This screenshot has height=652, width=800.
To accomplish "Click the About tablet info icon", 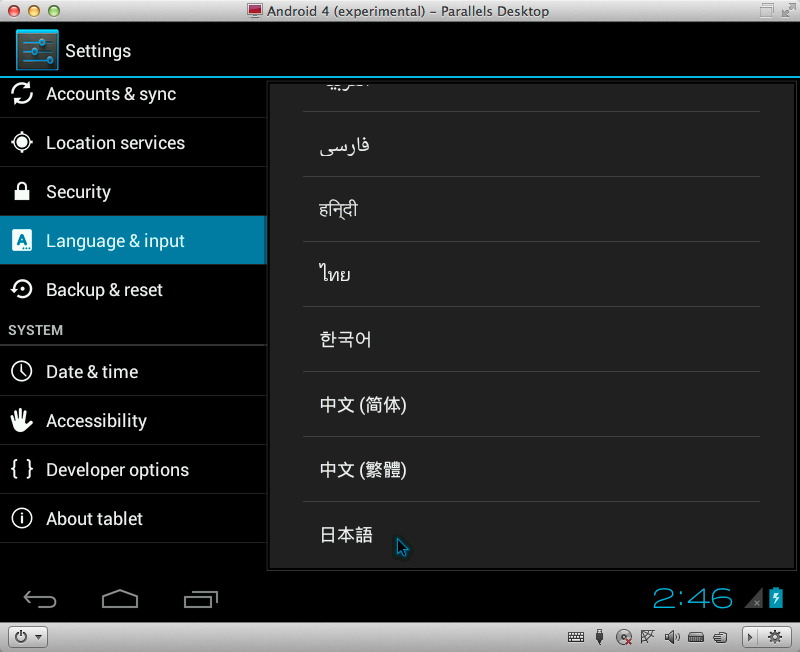I will point(22,518).
